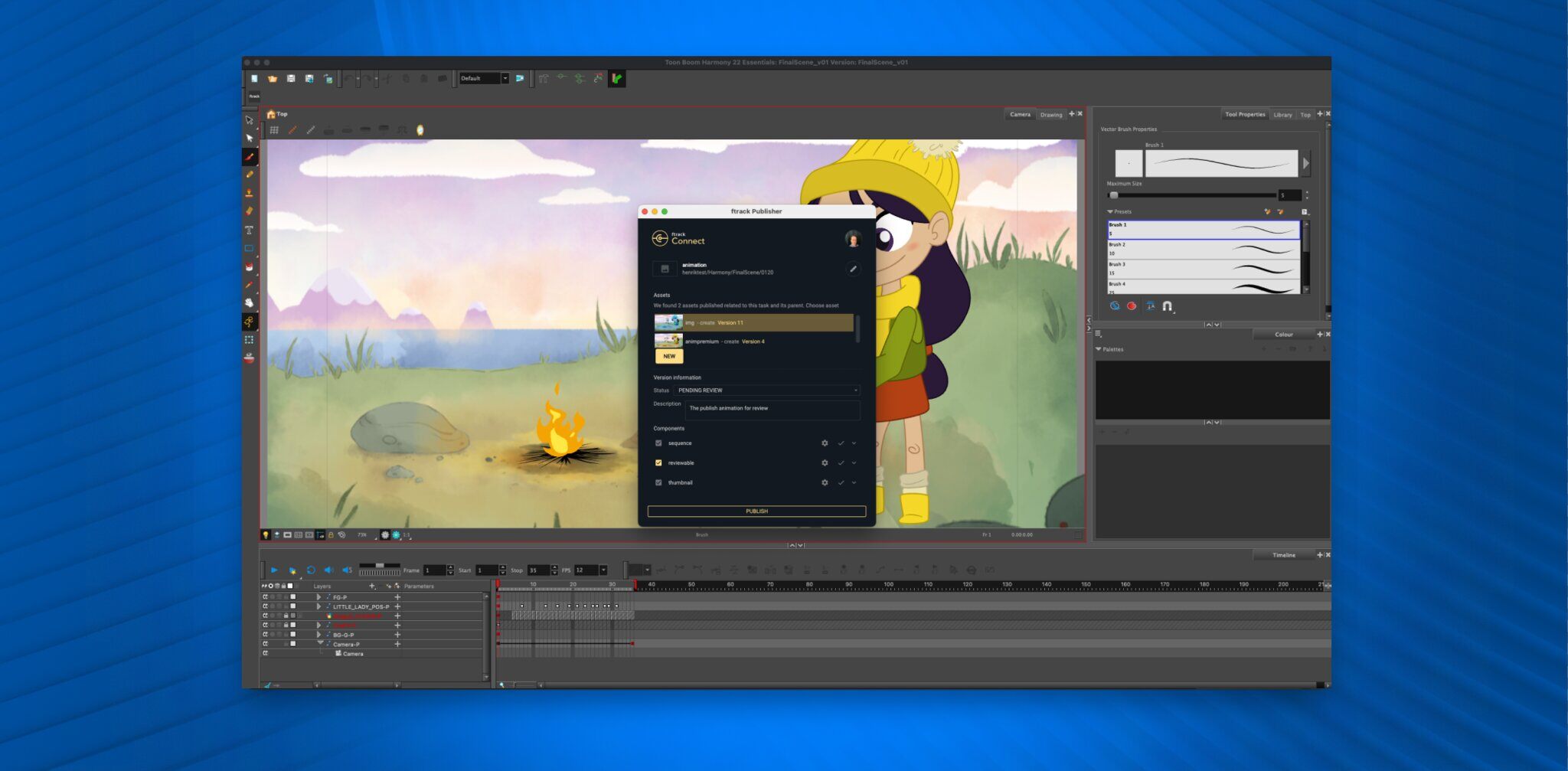Click the ftrack script toolbar button
1568x771 pixels.
coord(254,96)
